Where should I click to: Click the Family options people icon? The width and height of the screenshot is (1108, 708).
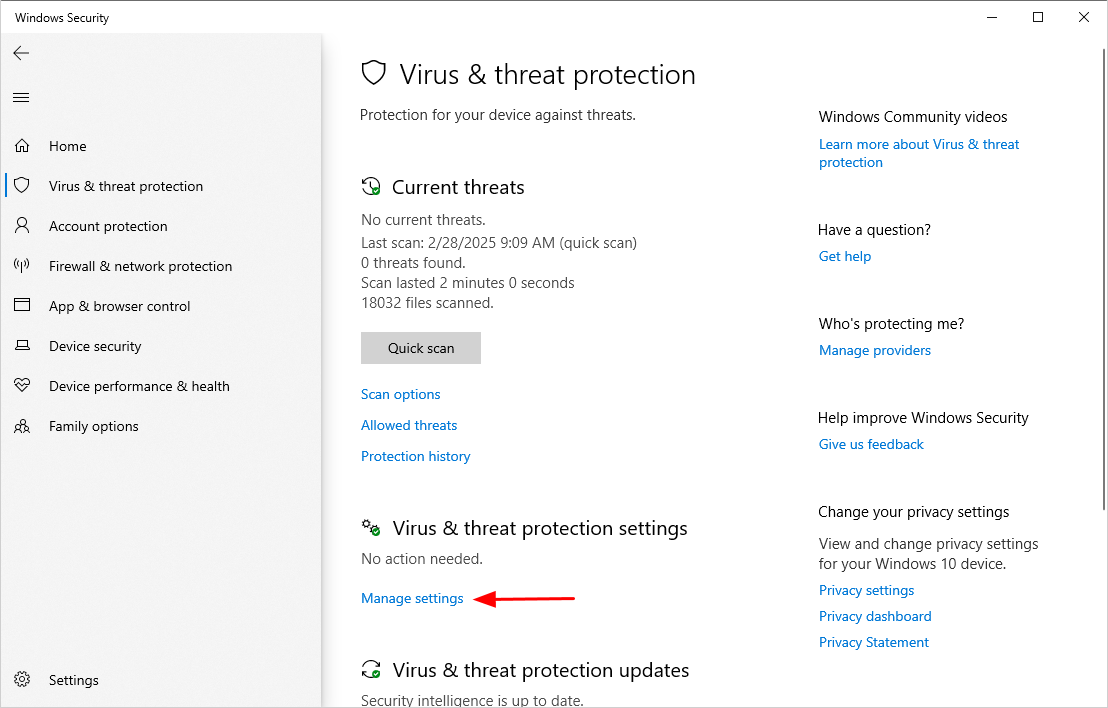[22, 426]
